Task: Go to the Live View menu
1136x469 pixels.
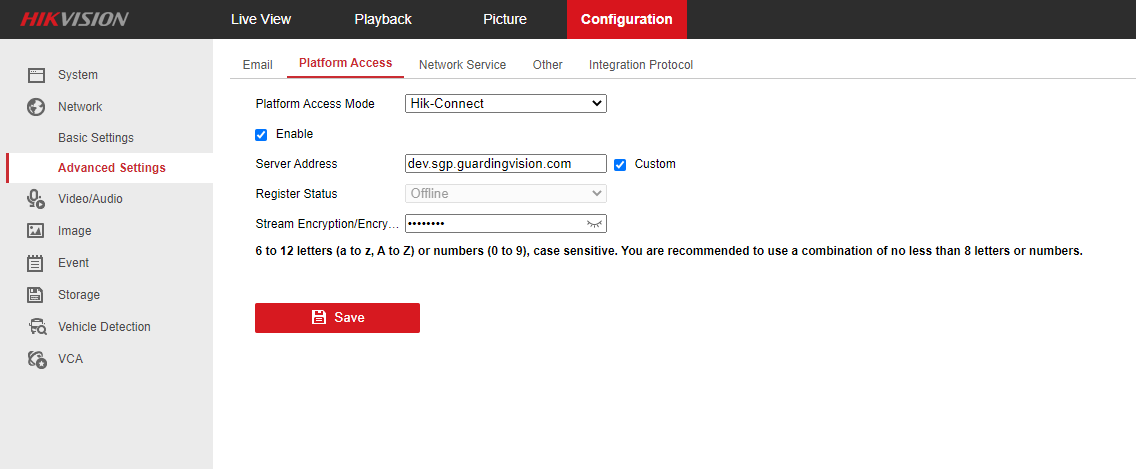Action: pyautogui.click(x=260, y=19)
